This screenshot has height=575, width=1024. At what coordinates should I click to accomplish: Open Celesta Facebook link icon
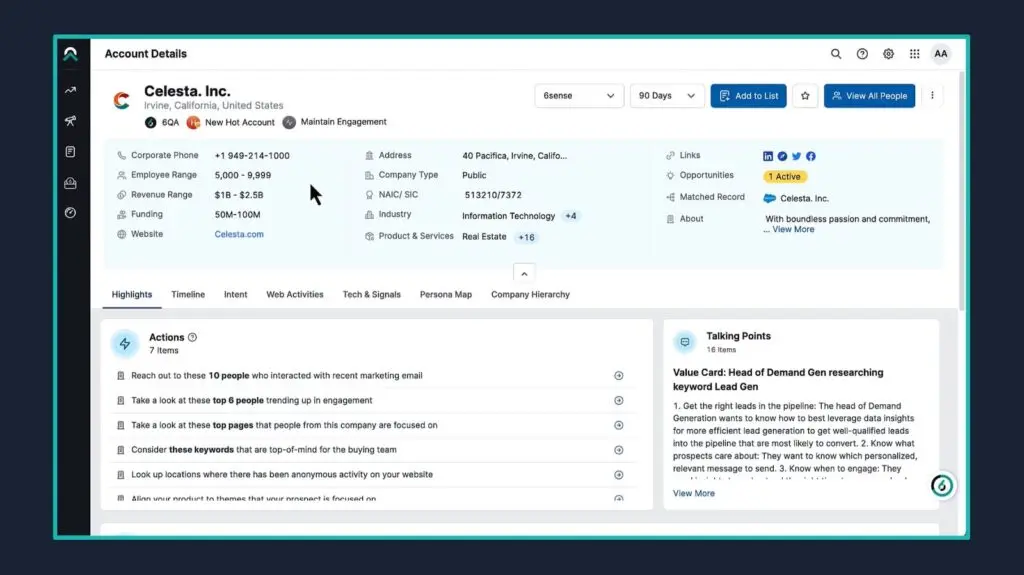coord(810,156)
